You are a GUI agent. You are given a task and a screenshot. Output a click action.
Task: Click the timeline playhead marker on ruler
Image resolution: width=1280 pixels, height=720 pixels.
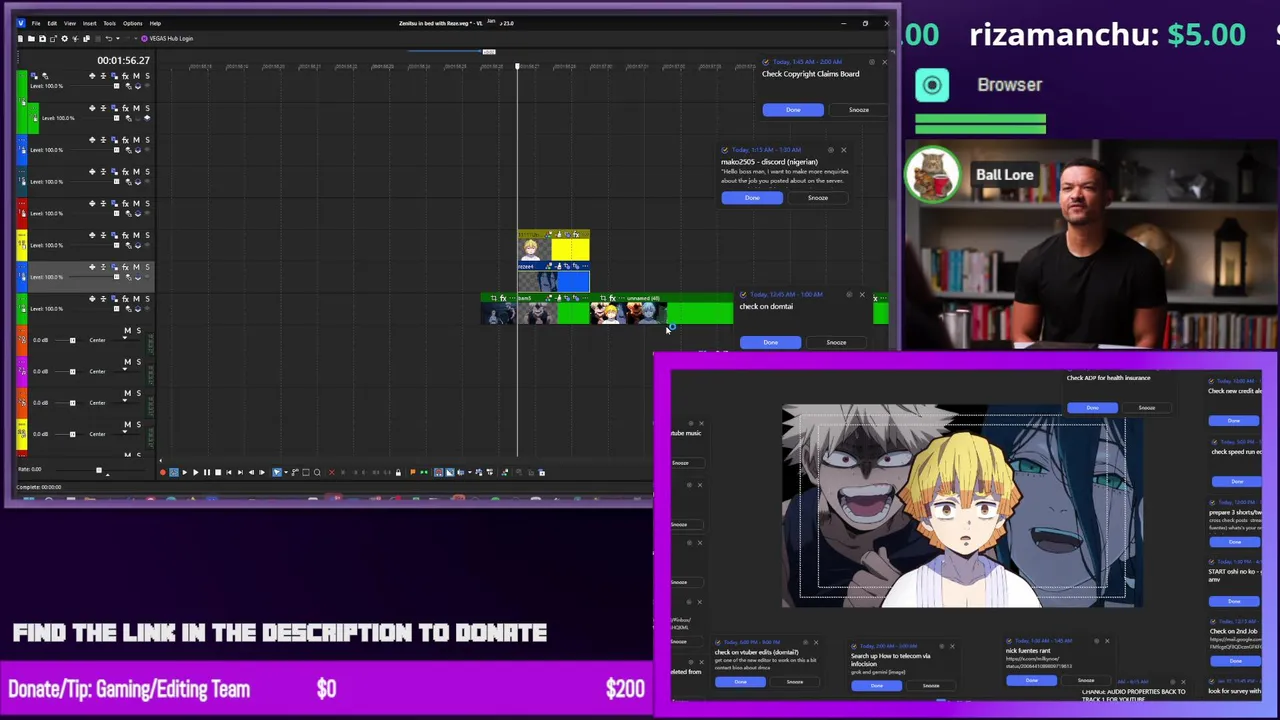[x=518, y=66]
